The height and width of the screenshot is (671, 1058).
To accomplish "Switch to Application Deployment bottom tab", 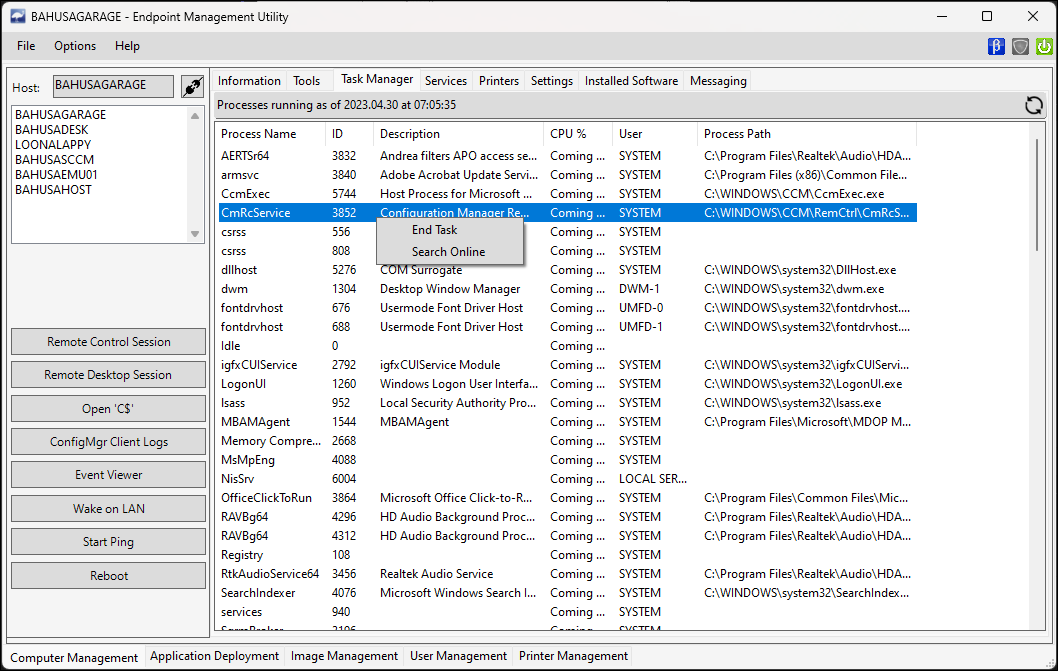I will [215, 656].
